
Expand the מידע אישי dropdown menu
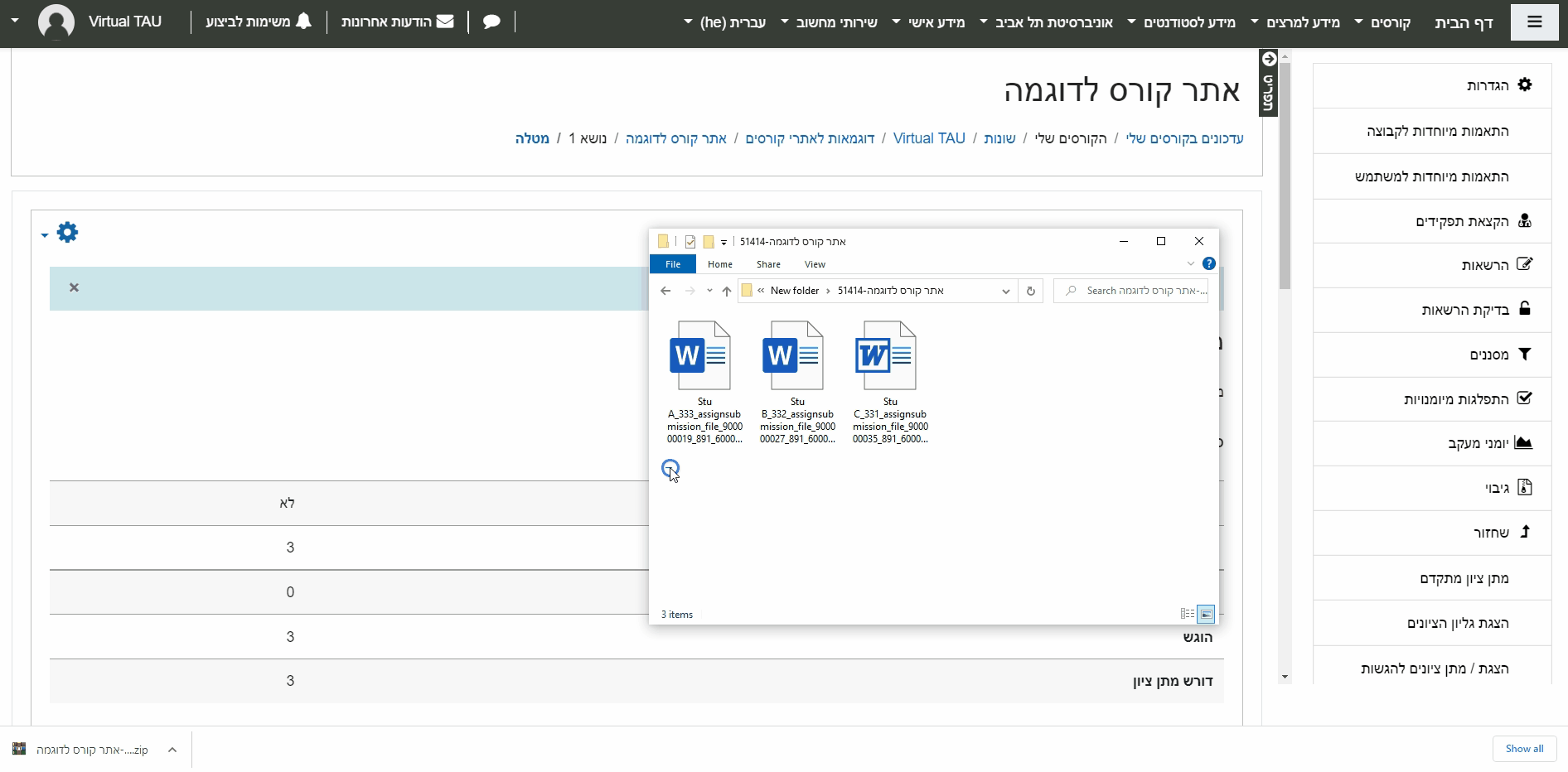click(929, 22)
